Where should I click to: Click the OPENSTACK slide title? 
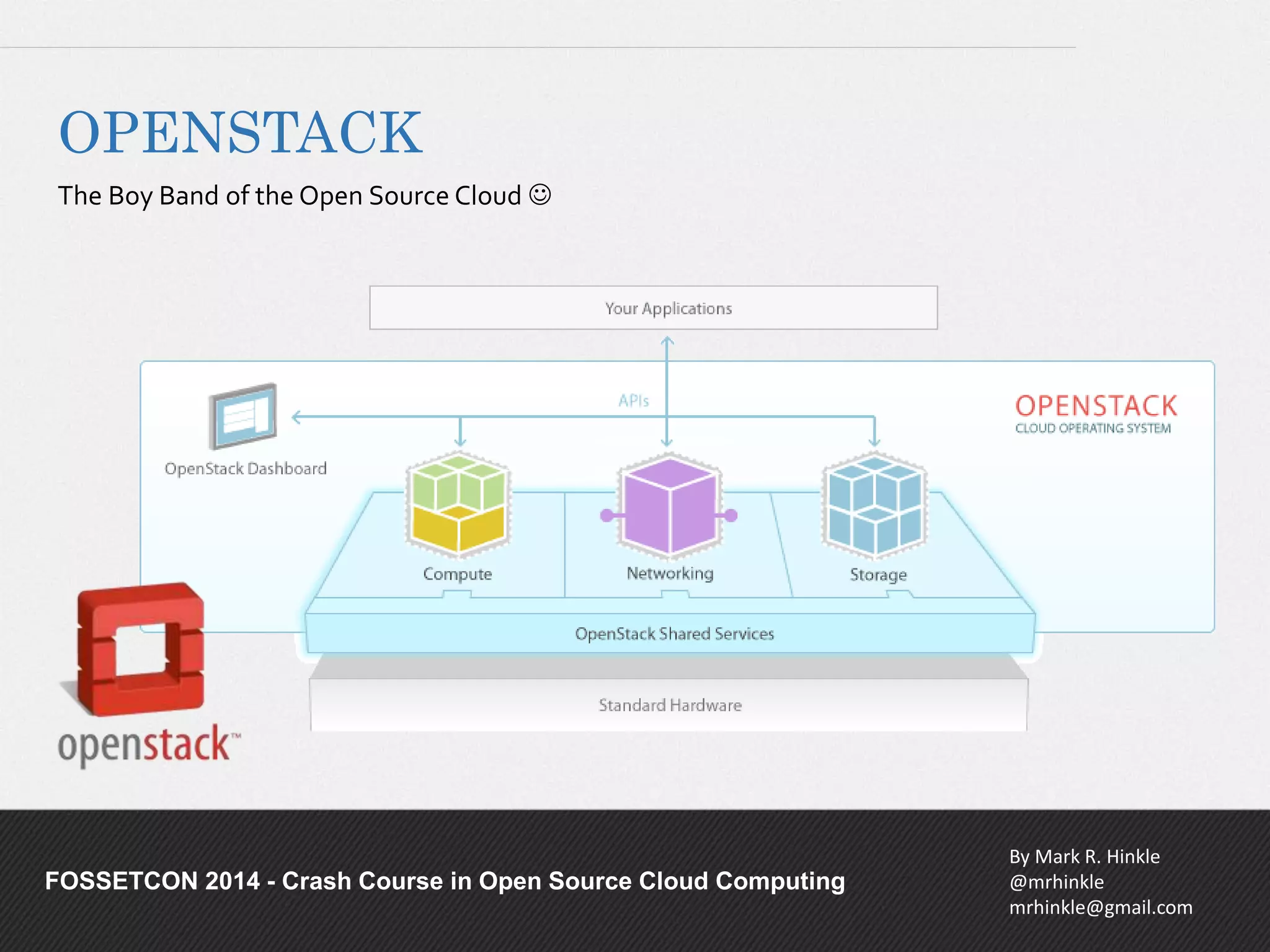241,132
